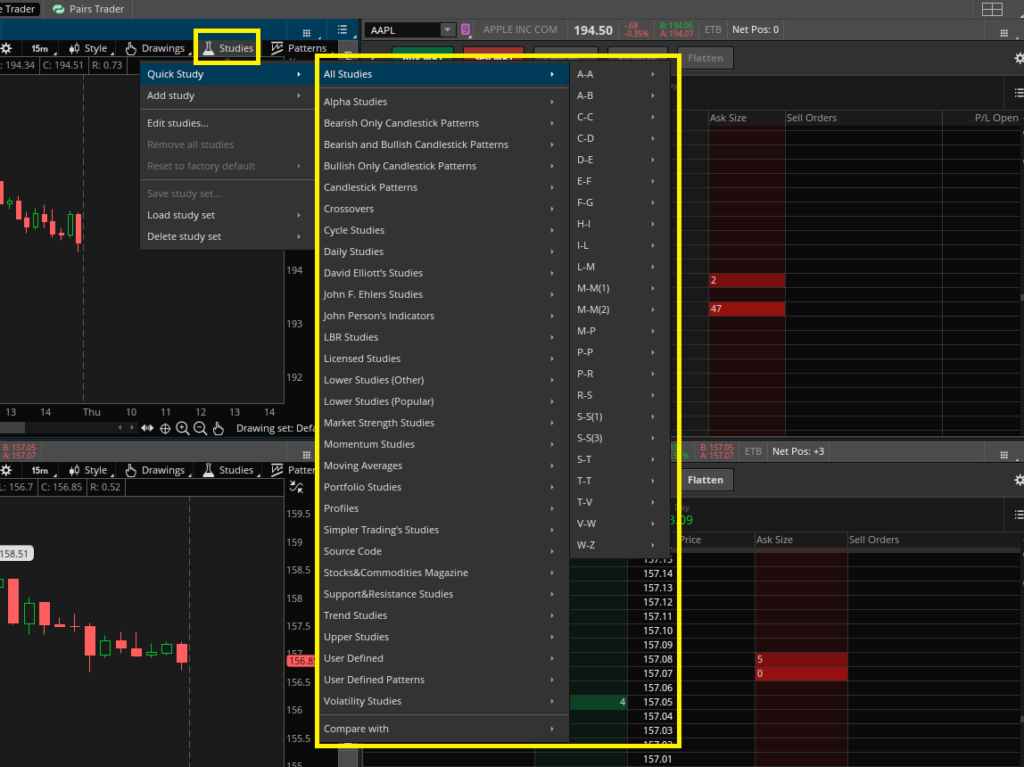Expand the Add study submenu

(226, 95)
